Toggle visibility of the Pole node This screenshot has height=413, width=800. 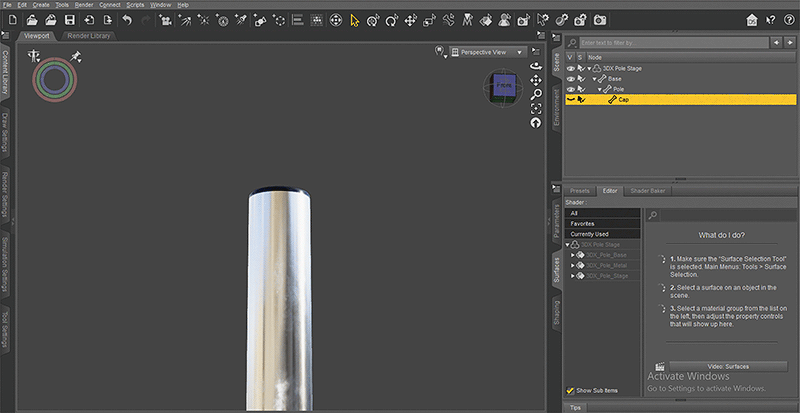pyautogui.click(x=570, y=89)
